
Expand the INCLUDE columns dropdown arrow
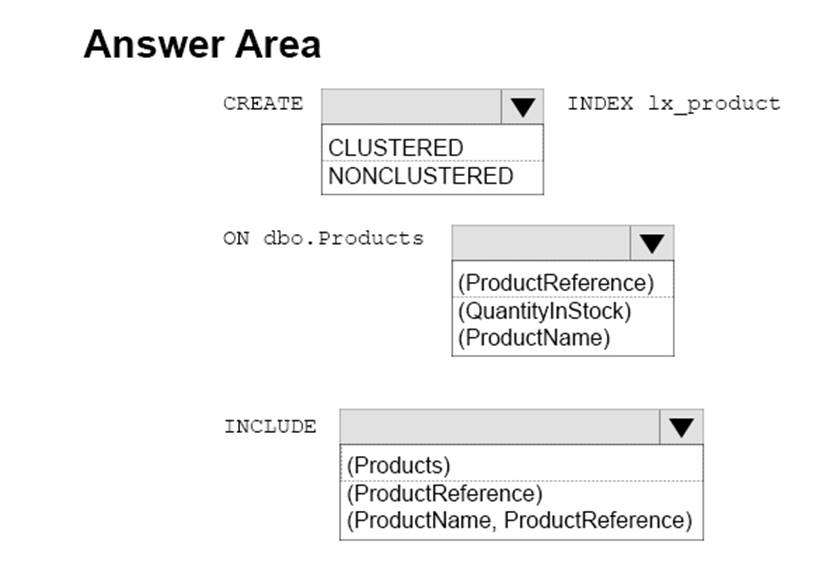click(x=681, y=427)
